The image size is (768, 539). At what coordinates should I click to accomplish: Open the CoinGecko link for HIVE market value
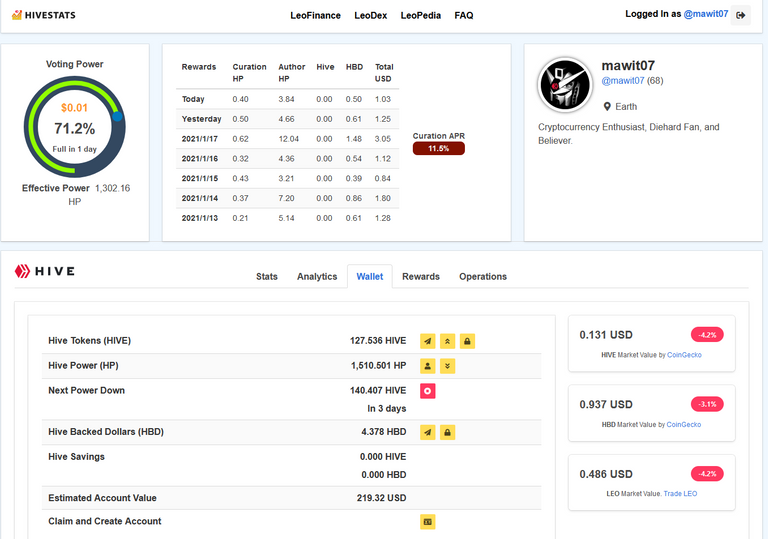pyautogui.click(x=684, y=355)
